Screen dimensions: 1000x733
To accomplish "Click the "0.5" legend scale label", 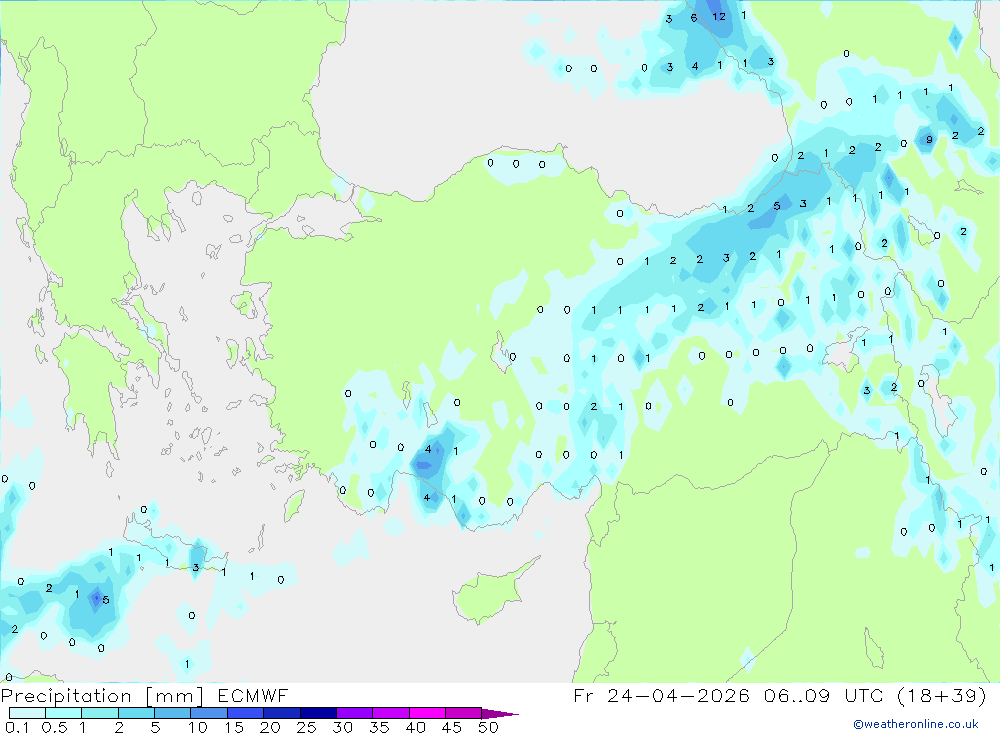I will click(54, 727).
